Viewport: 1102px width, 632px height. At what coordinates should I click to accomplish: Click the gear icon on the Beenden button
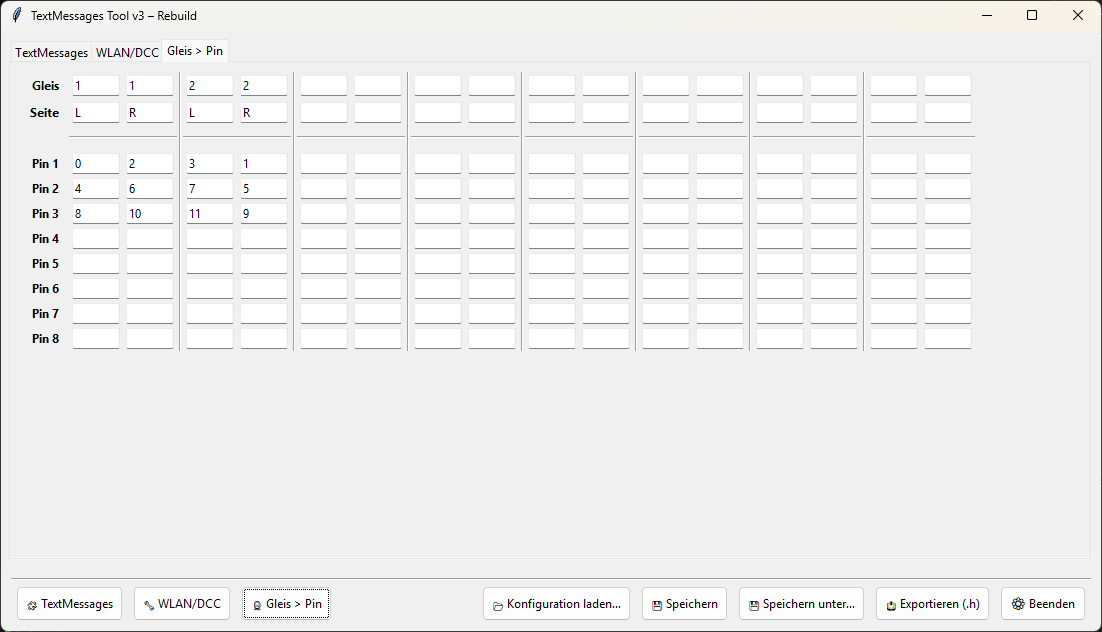coord(1018,604)
